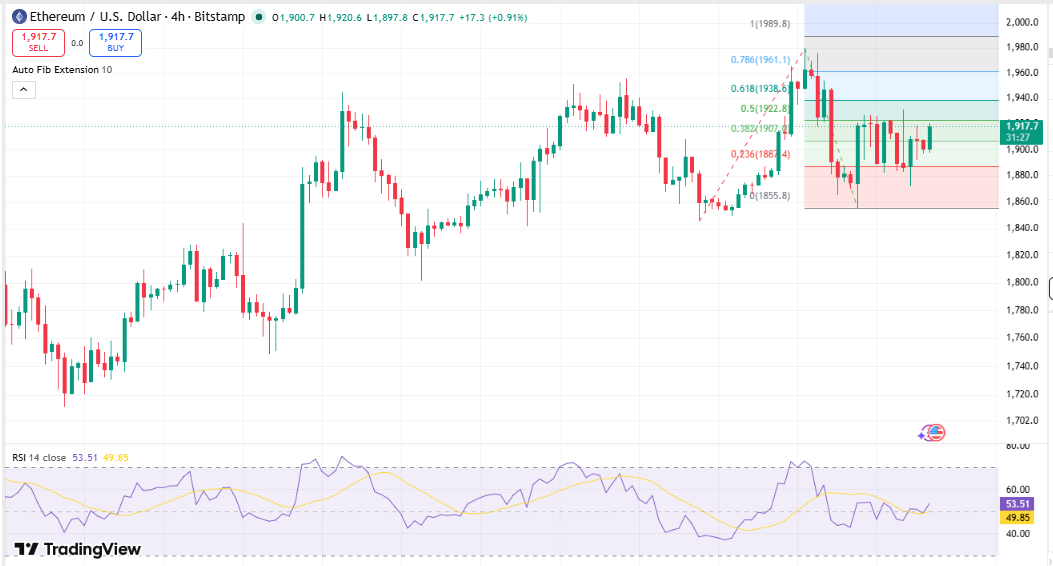This screenshot has height=566, width=1053.
Task: Click the current price label 1,917.7 on axis
Action: click(1021, 131)
